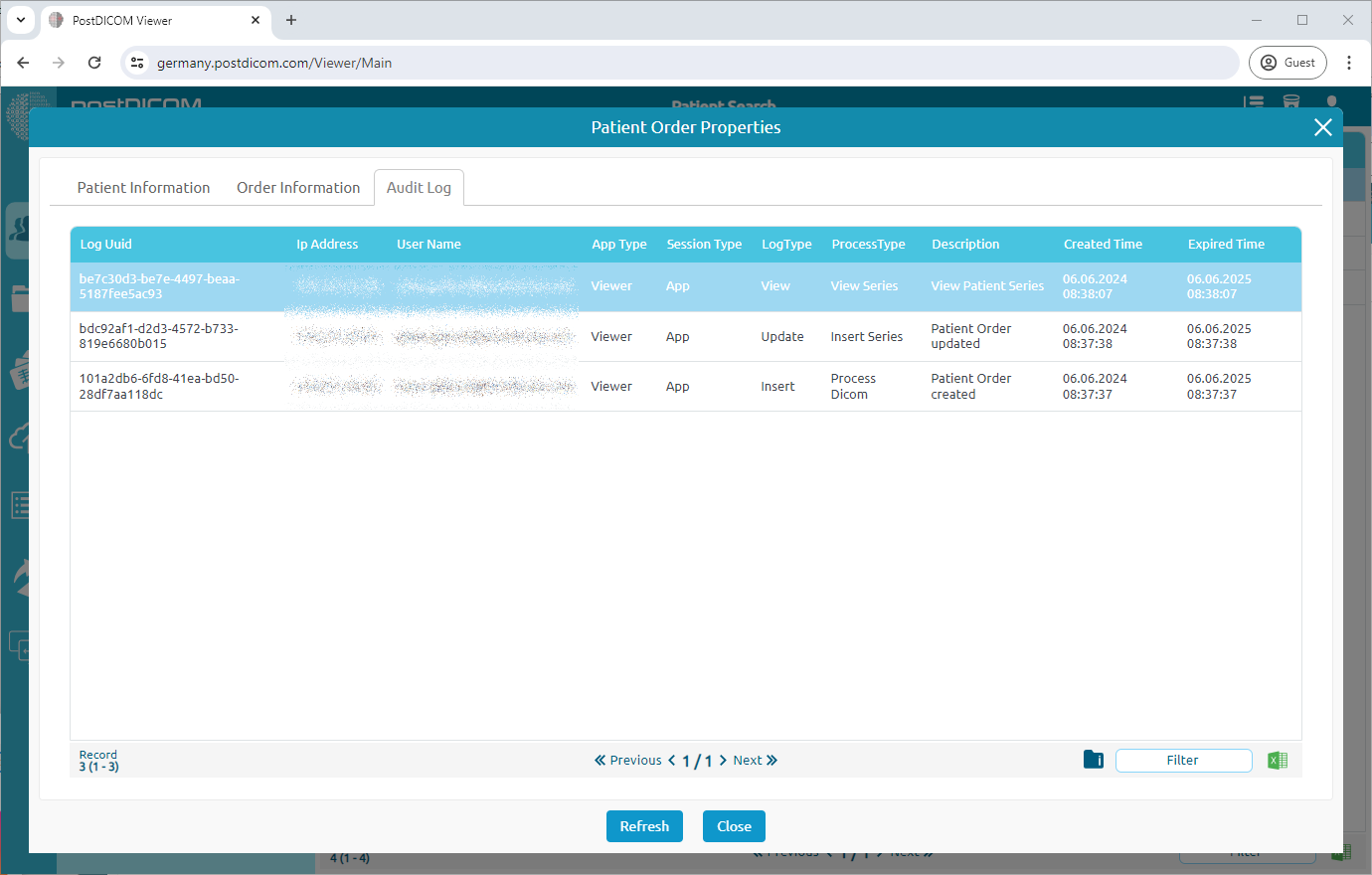This screenshot has width=1372, height=875.
Task: Click the folder info icon beside Filter
Action: [1093, 760]
